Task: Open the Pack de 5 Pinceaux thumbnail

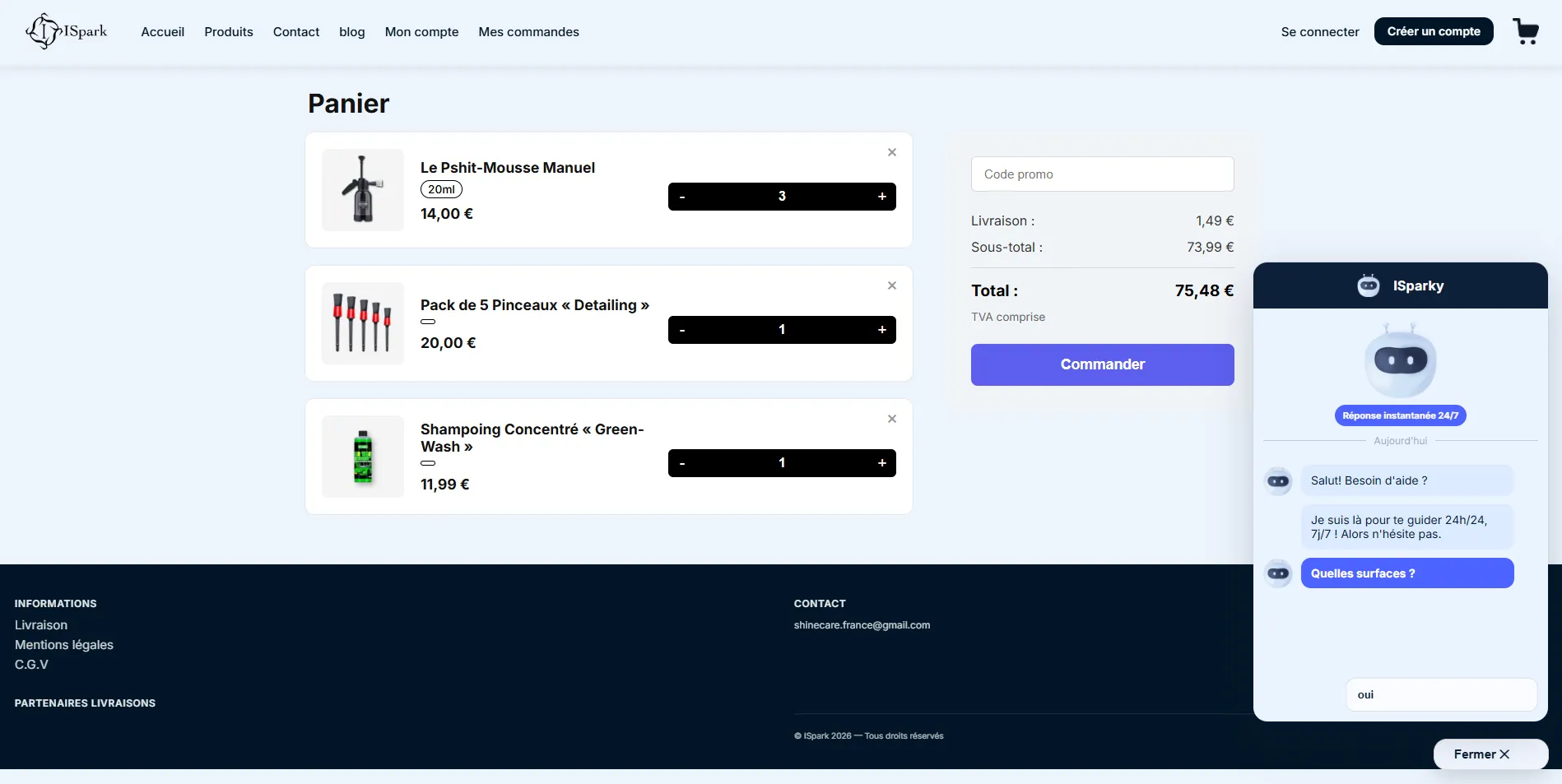Action: tap(362, 323)
